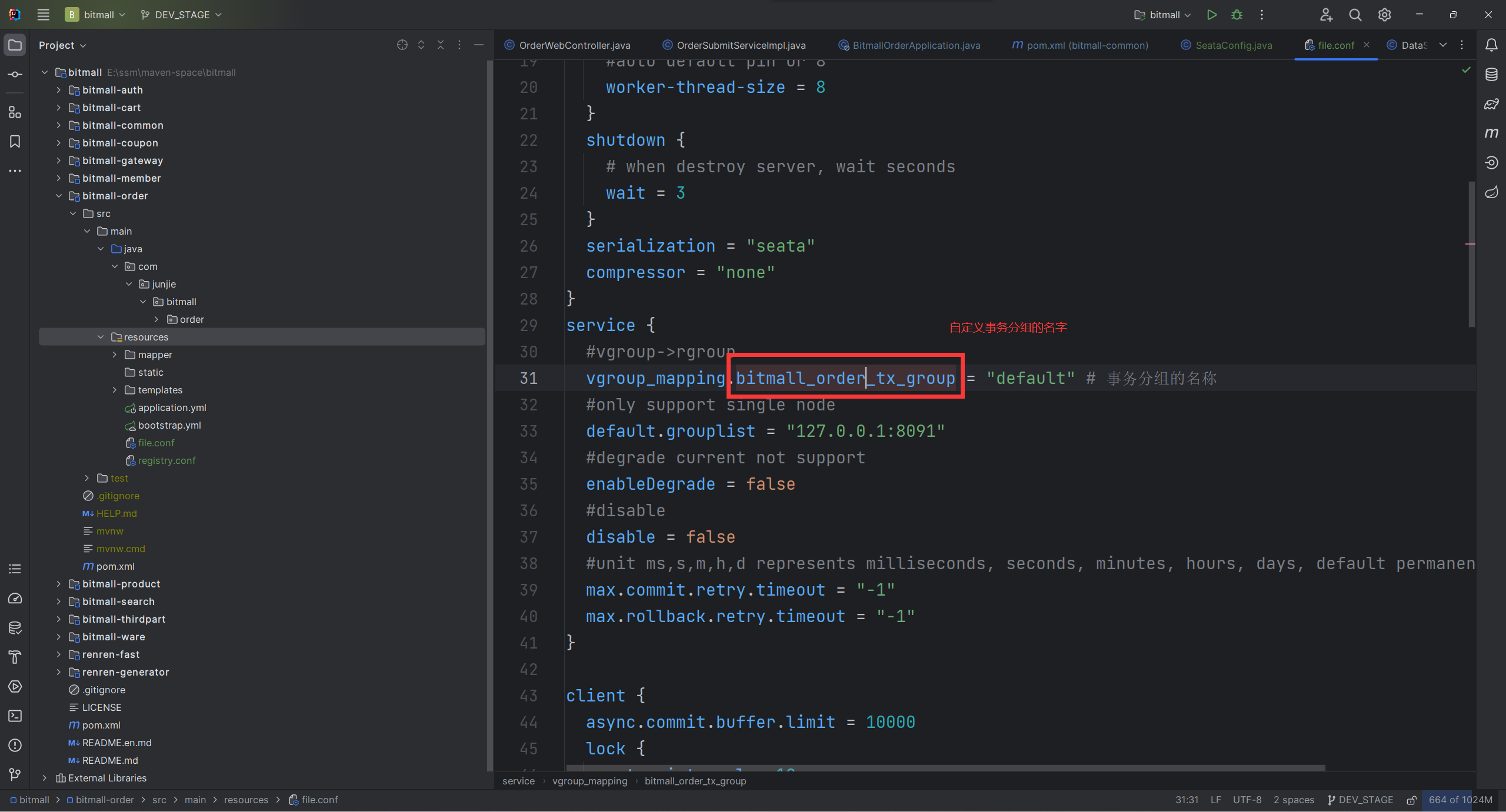Image resolution: width=1506 pixels, height=812 pixels.
Task: Change UTF-8 file encoding
Action: 1247,800
